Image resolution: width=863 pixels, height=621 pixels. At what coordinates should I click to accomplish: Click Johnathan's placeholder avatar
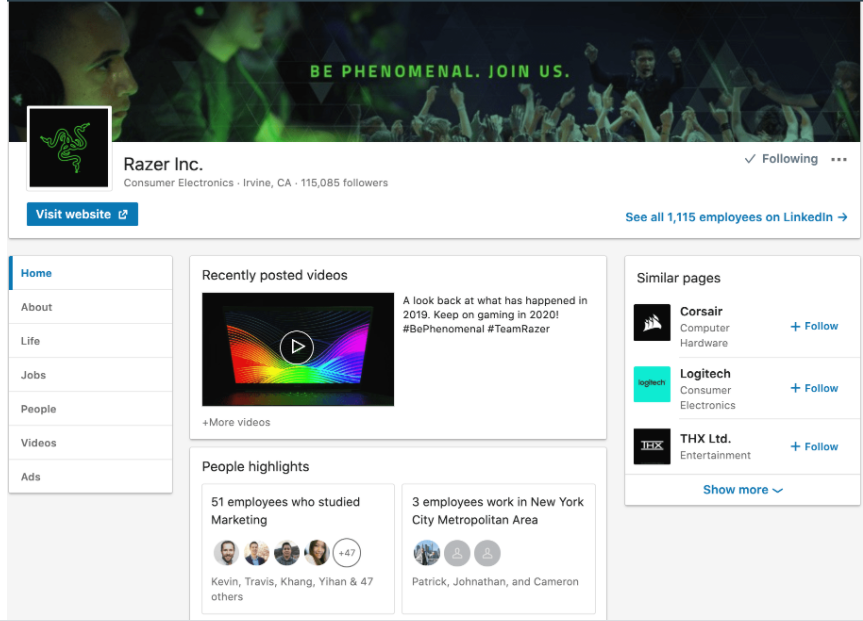(457, 553)
